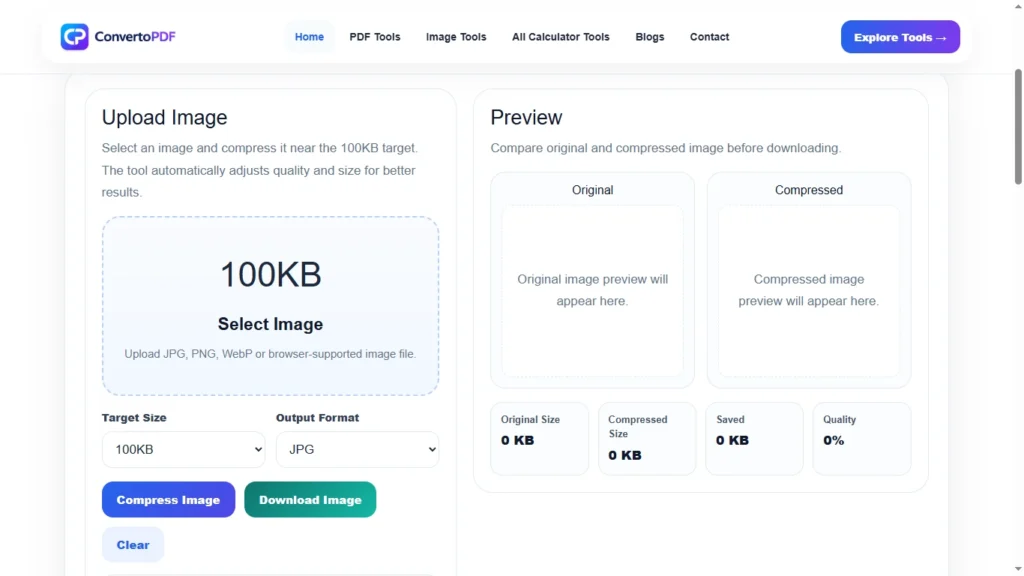
Task: Click the Compressed image preview box
Action: (808, 291)
